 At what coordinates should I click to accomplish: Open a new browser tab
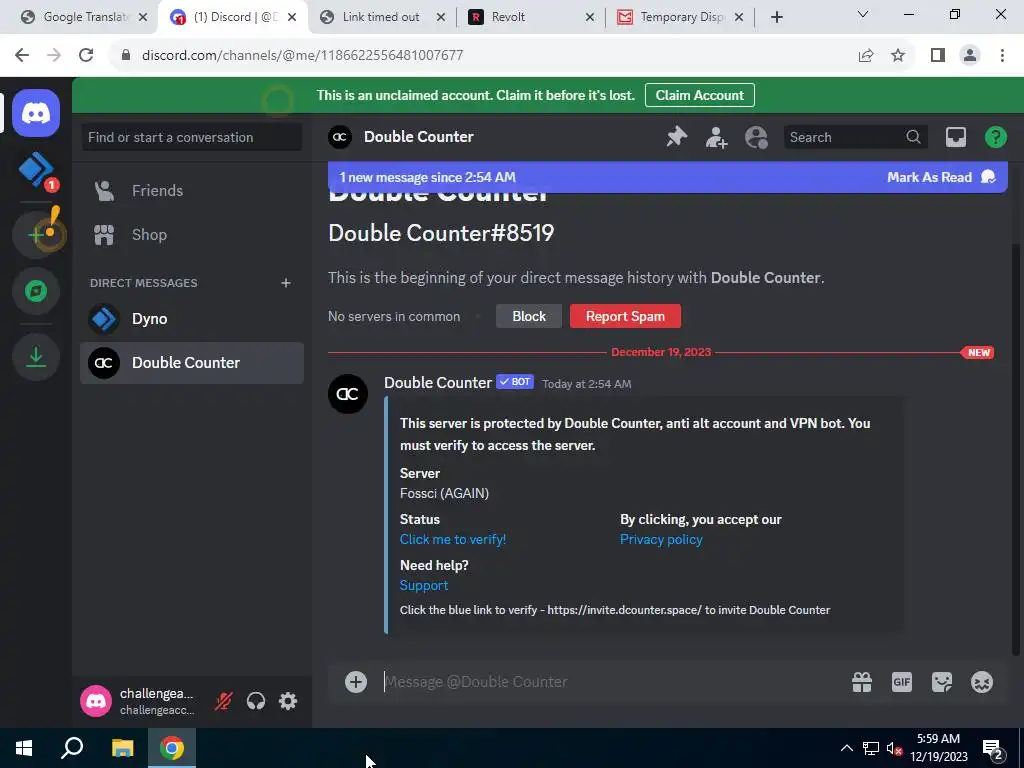pos(776,17)
